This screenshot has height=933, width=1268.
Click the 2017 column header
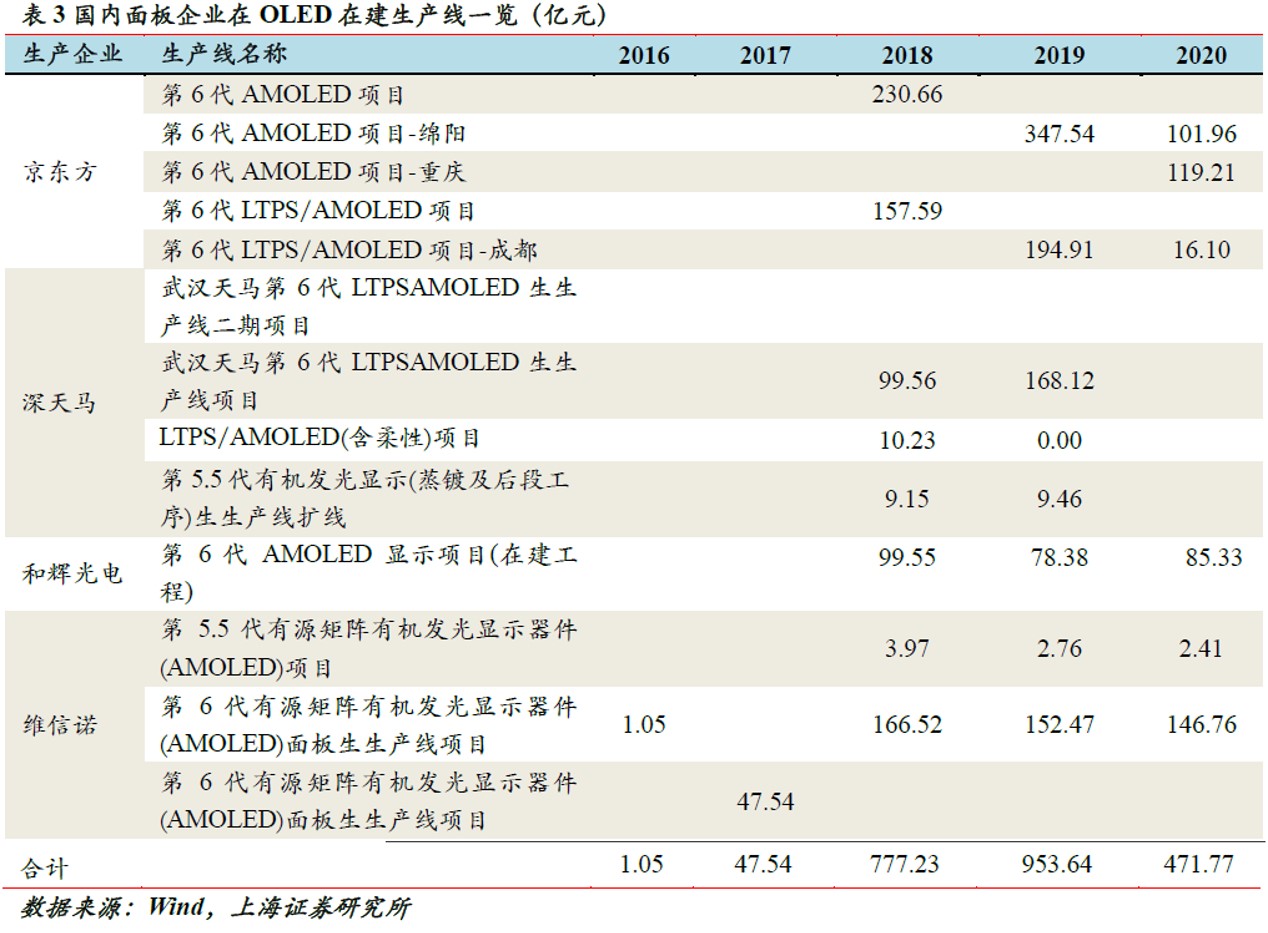coord(765,55)
